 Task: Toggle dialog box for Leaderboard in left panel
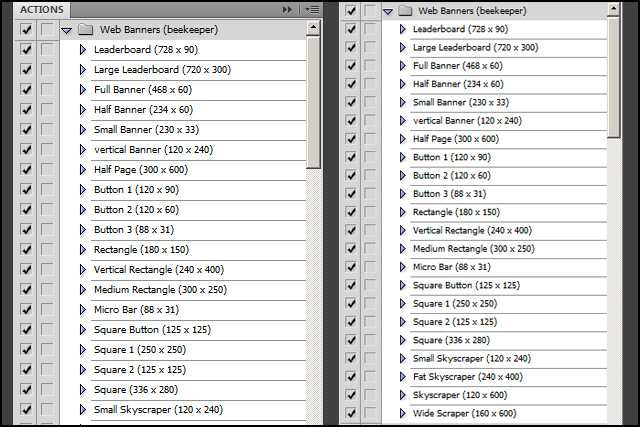pyautogui.click(x=47, y=50)
